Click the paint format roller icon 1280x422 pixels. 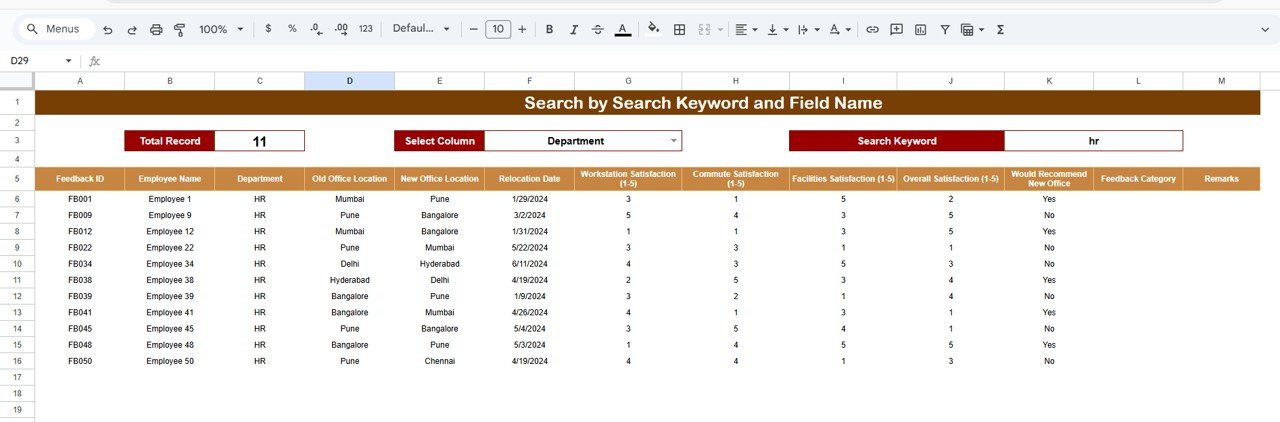180,30
